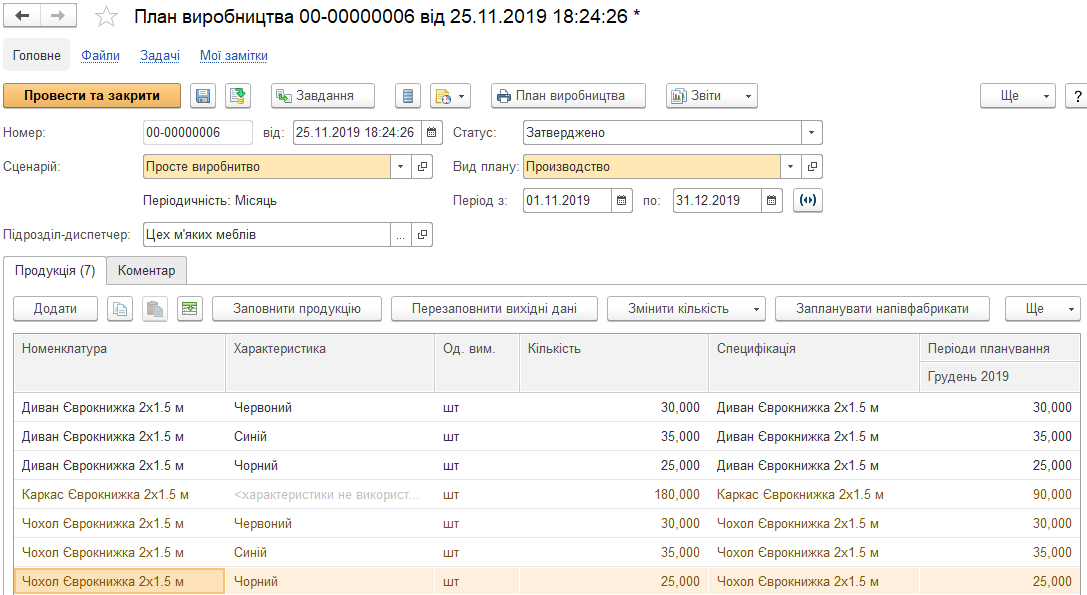Screen dimensions: 1087x595
Task: Save document using the floppy disk icon
Action: [203, 96]
